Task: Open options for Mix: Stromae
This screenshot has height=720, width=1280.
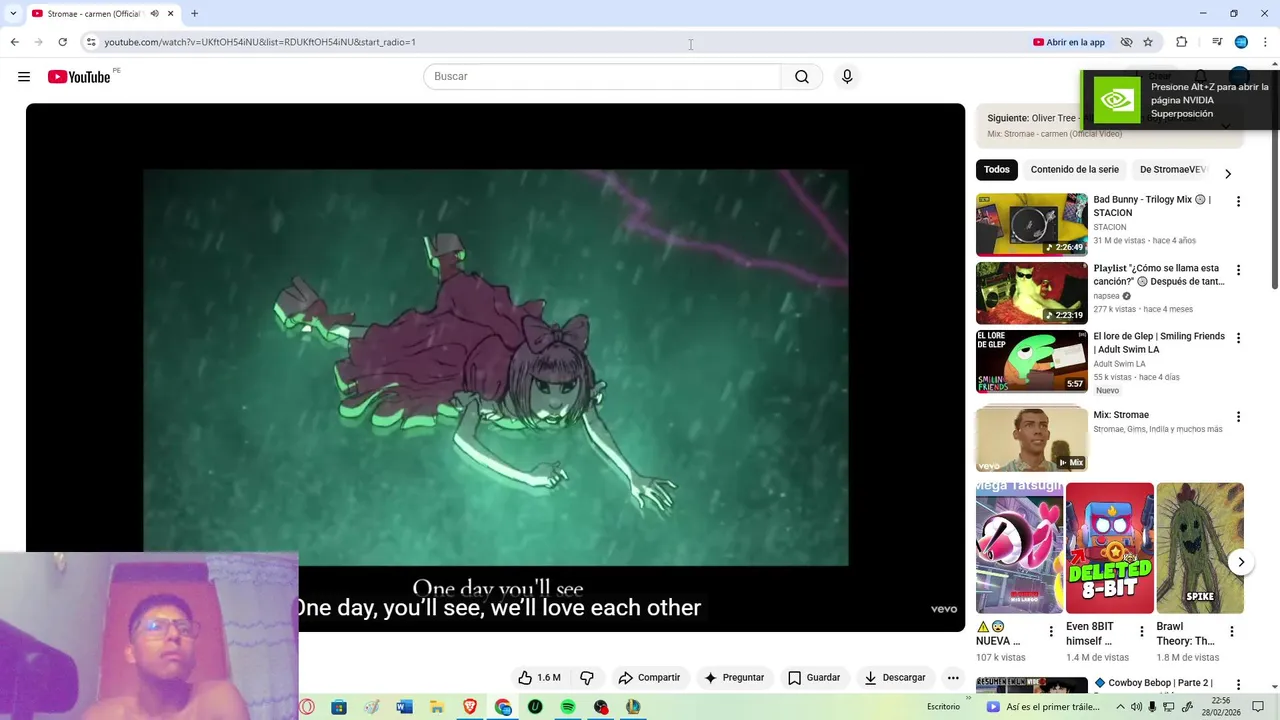Action: [x=1238, y=416]
